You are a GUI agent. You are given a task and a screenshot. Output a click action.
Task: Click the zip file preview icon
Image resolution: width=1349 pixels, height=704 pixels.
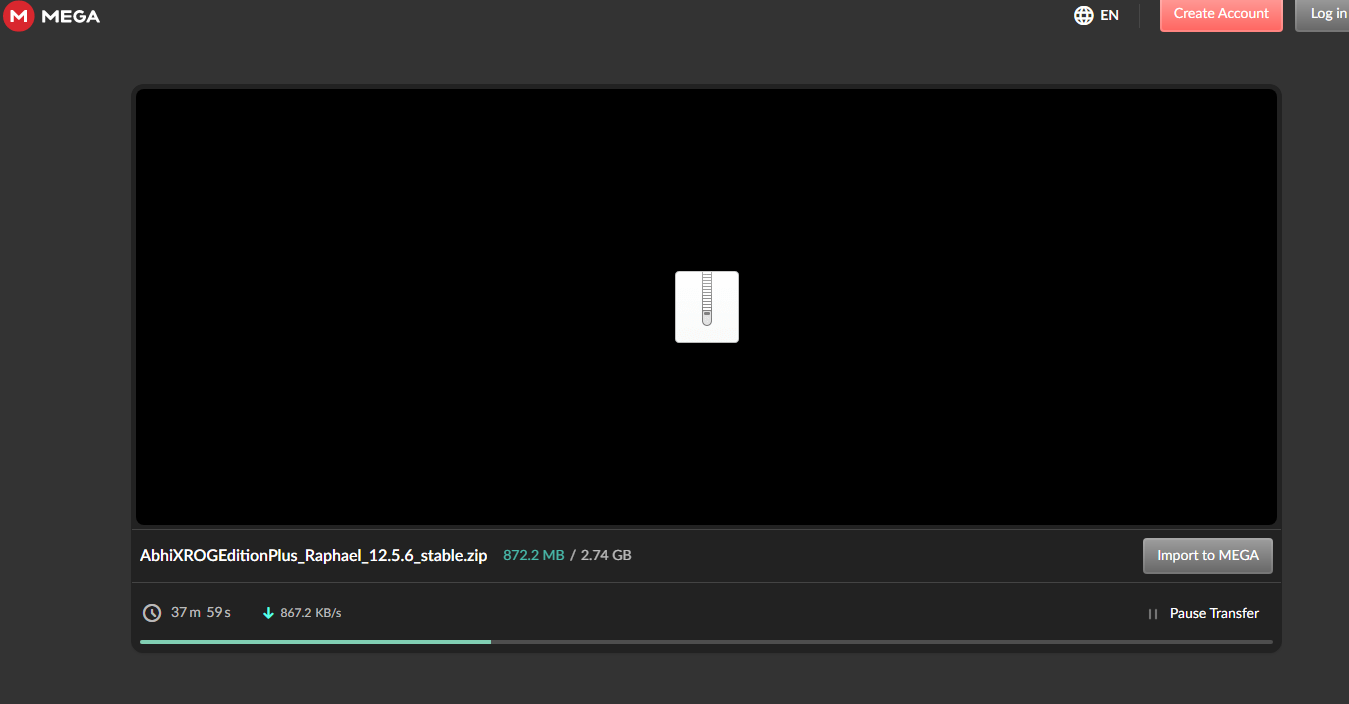pyautogui.click(x=707, y=307)
